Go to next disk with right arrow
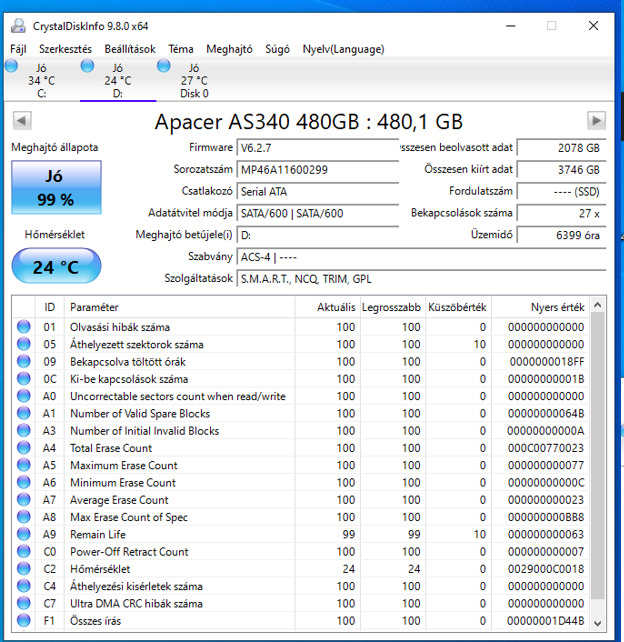The image size is (624, 642). (x=597, y=121)
